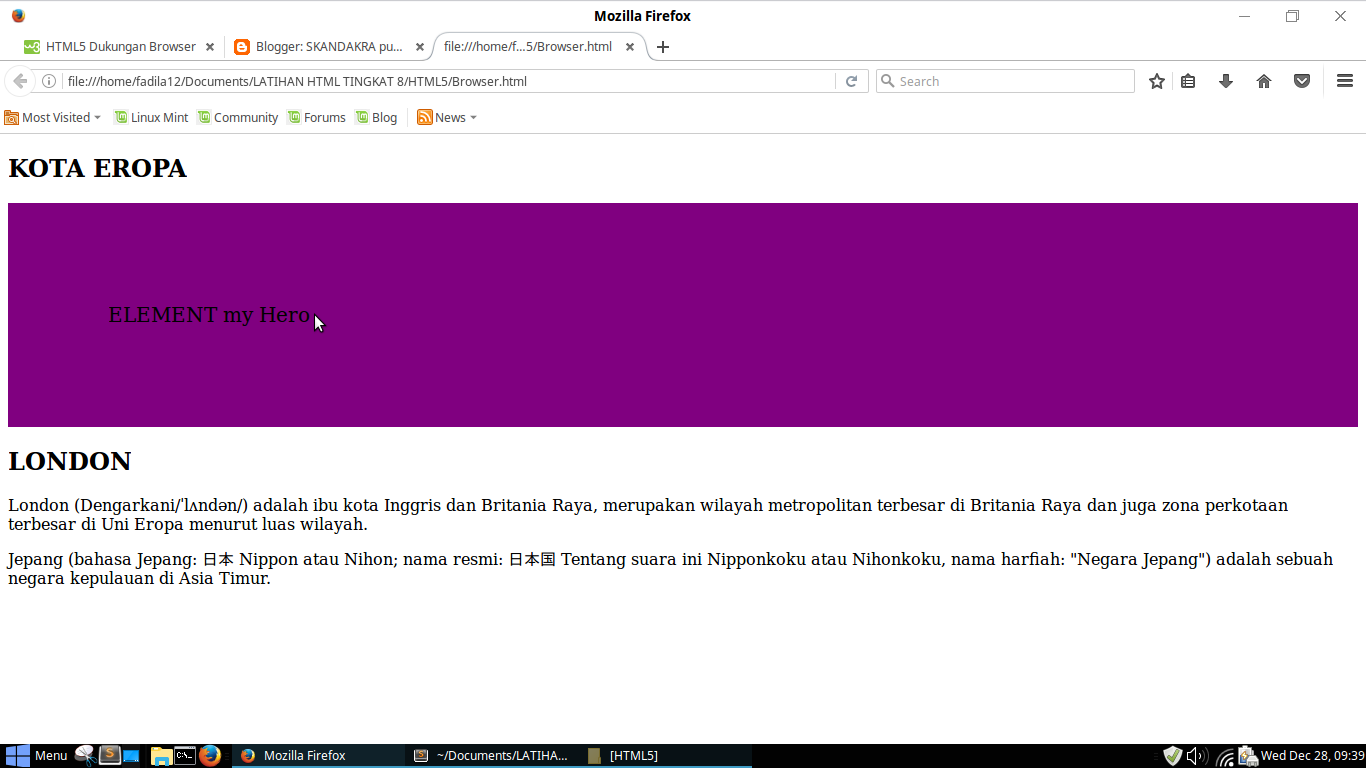1366x768 pixels.
Task: Open the Blog bookmark
Action: (376, 117)
